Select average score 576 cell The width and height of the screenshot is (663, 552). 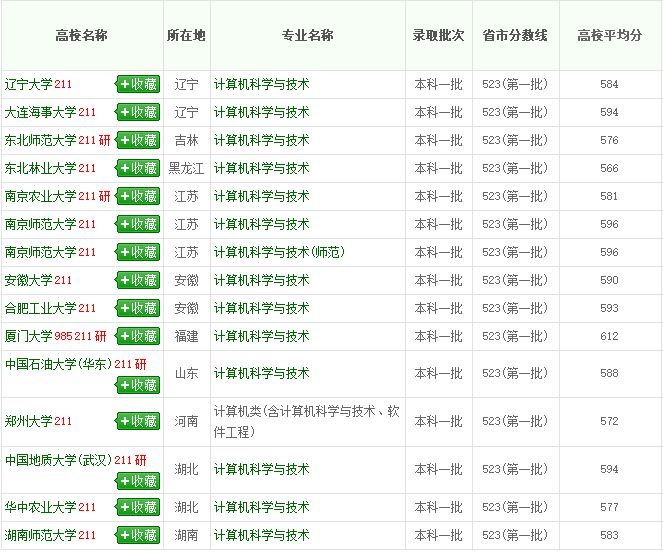[609, 140]
